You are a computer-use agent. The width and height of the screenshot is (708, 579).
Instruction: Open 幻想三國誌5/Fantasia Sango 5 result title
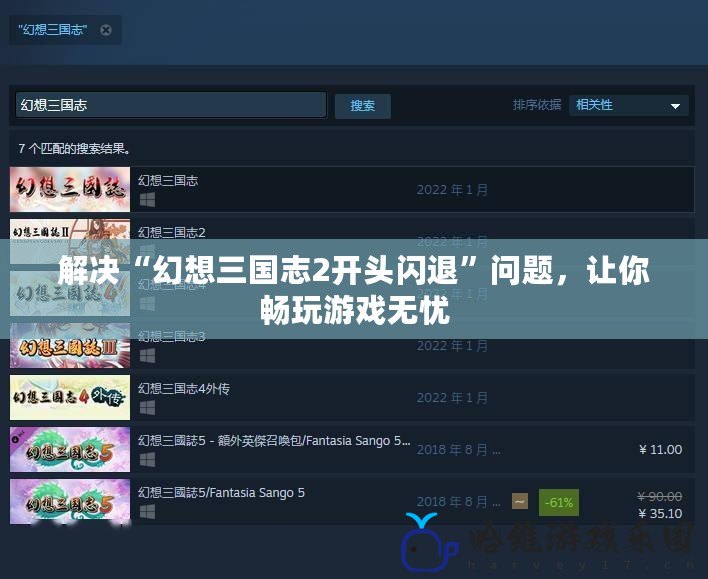click(x=221, y=493)
